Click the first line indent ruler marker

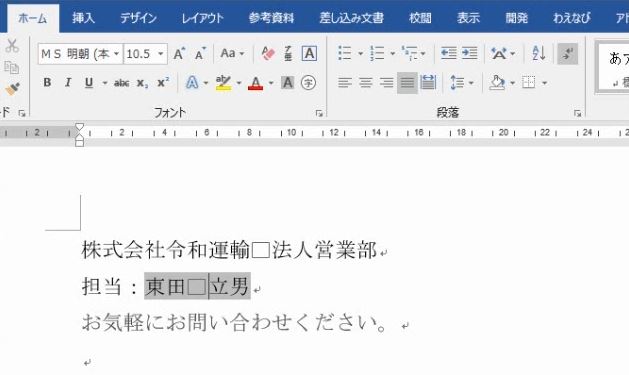79,127
